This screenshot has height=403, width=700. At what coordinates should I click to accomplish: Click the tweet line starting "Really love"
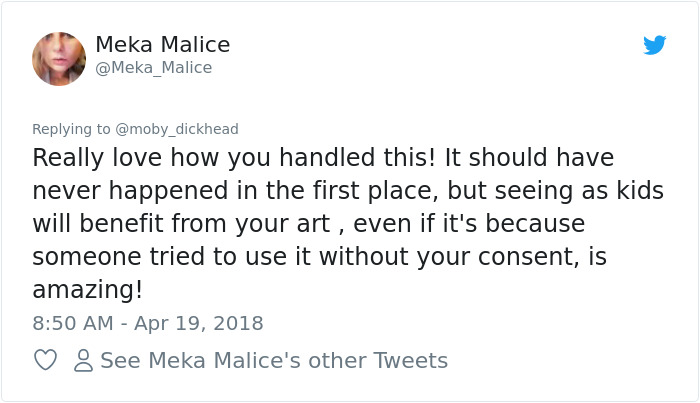(x=322, y=158)
